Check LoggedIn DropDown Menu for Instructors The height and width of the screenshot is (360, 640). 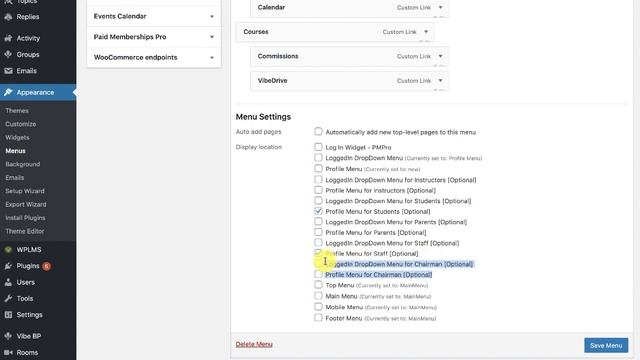point(318,179)
